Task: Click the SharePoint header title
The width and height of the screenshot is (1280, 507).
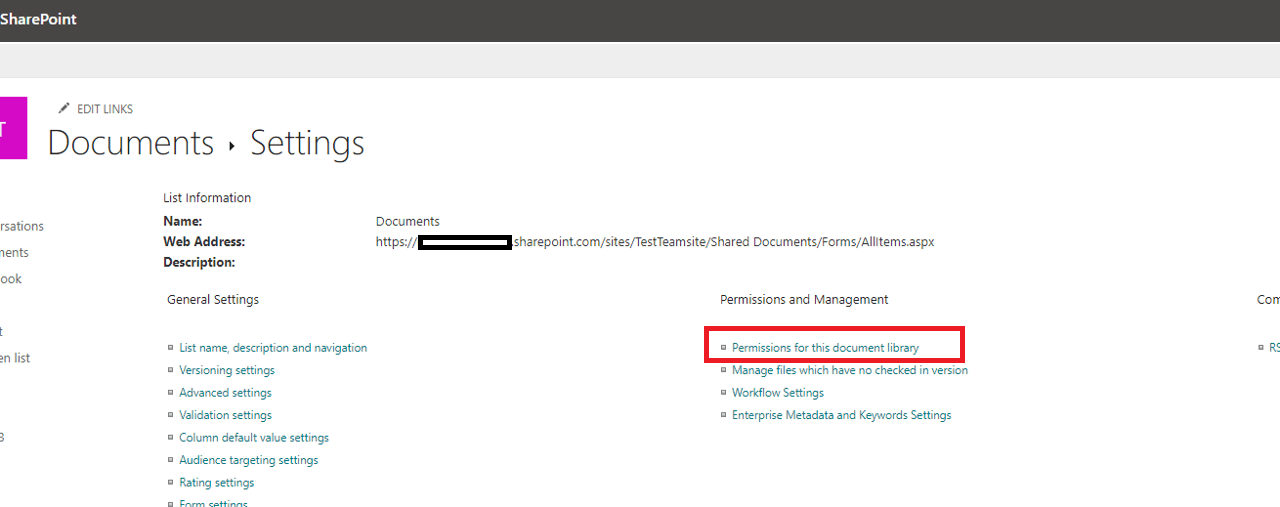Action: point(38,19)
